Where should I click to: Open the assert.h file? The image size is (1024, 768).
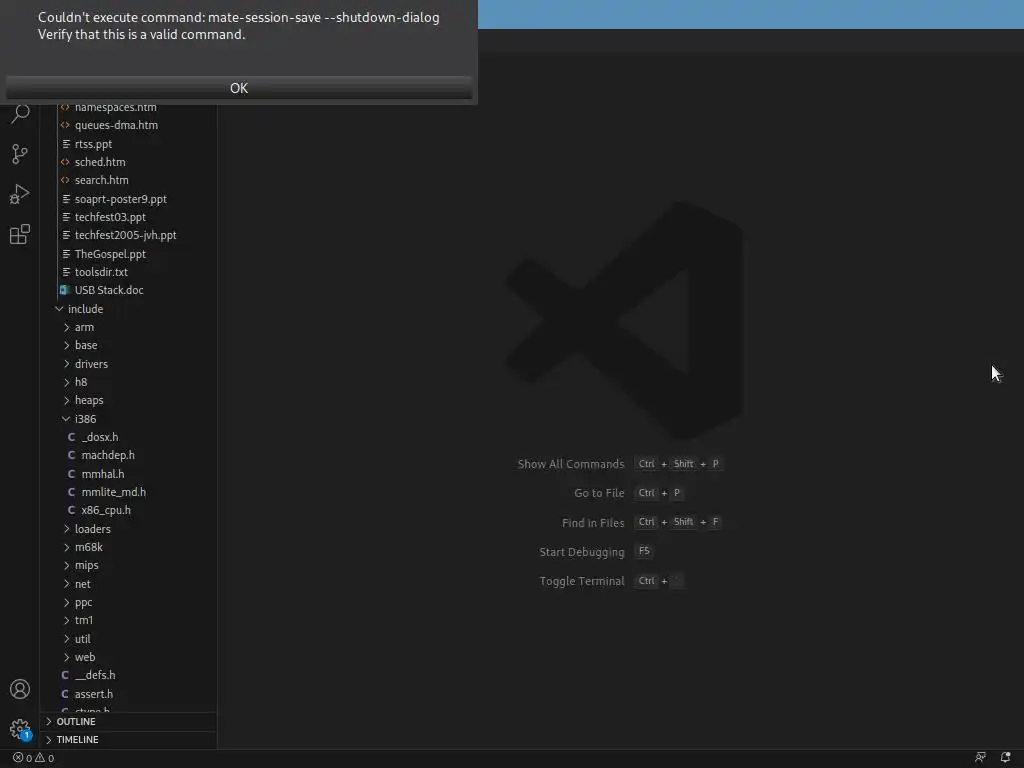(129, 694)
